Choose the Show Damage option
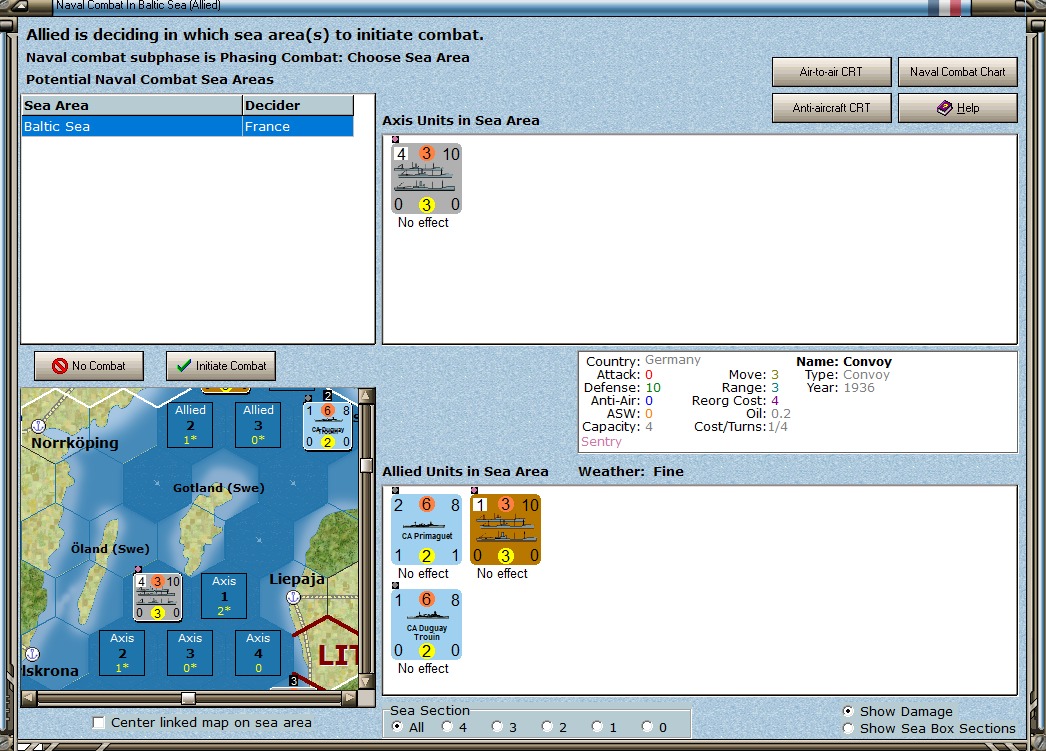The height and width of the screenshot is (751, 1046). 848,711
